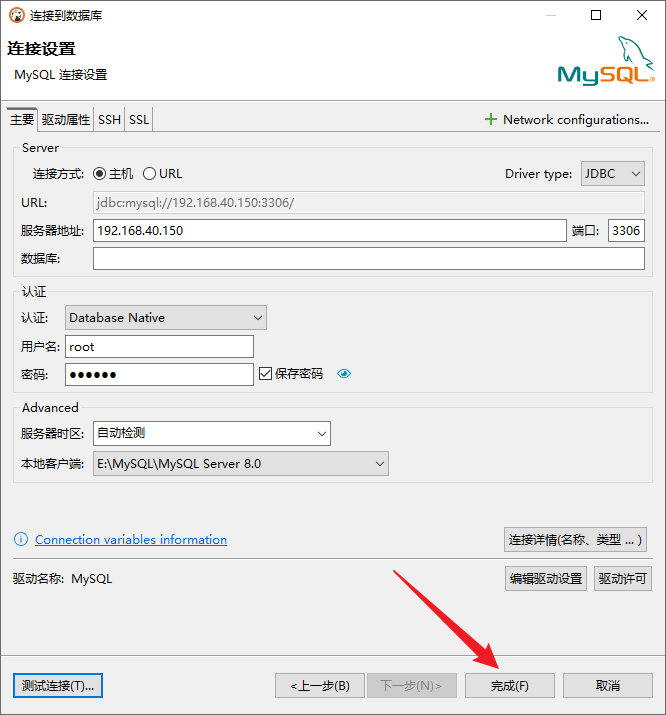Expand the 本地客户端 MySQL Server dropdown
The height and width of the screenshot is (715, 666).
pos(240,464)
